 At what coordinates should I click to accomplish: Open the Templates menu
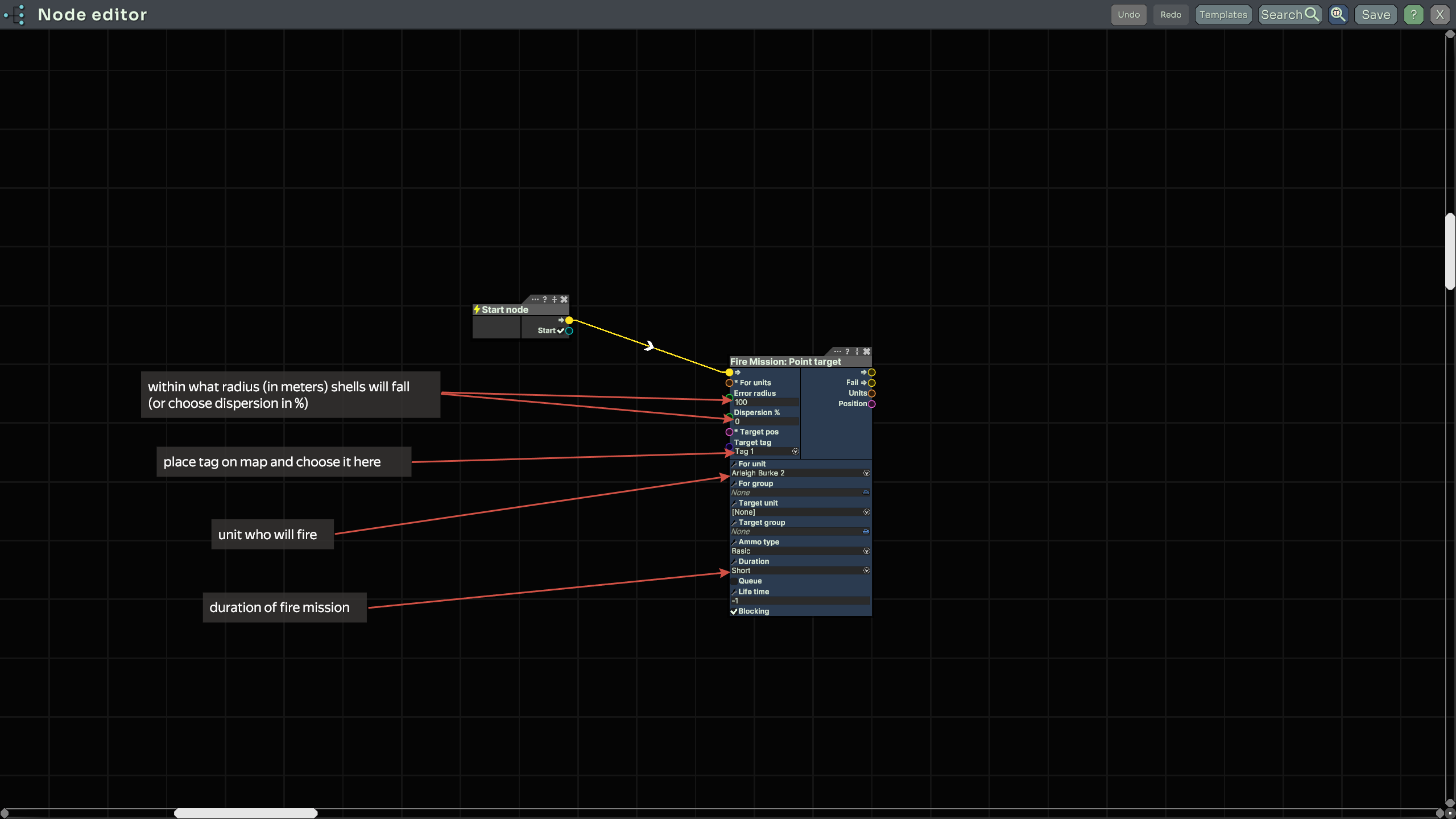point(1223,15)
